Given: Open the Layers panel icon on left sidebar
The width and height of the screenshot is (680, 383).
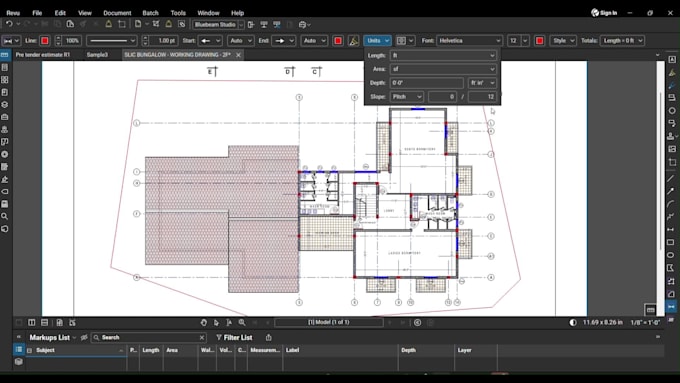Looking at the screenshot, I should click(5, 105).
